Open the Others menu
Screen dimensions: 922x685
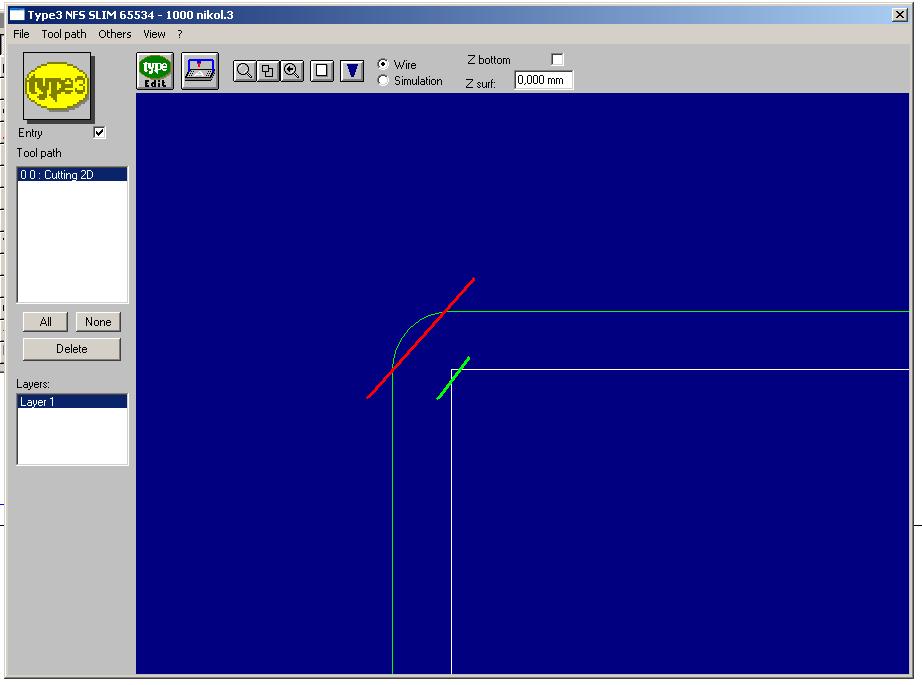pyautogui.click(x=115, y=34)
